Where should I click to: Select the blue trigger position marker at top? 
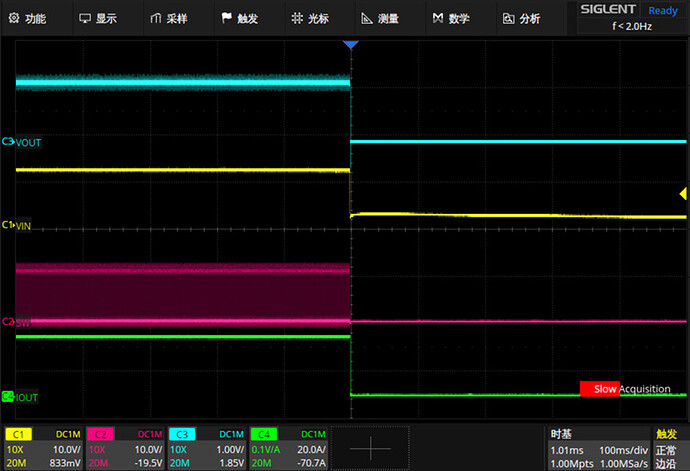351,44
